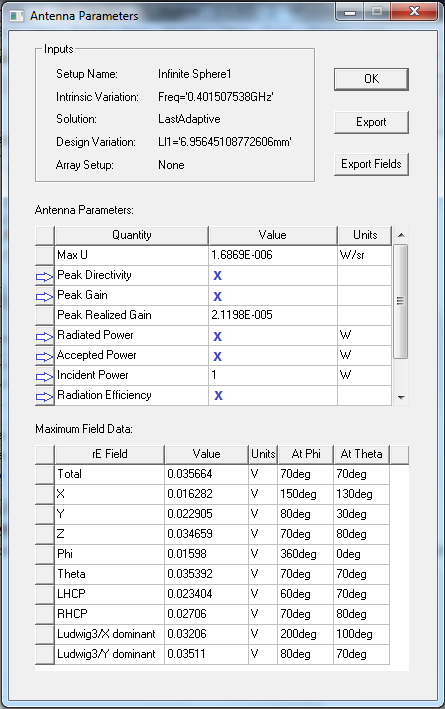445x709 pixels.
Task: Click the arrow icon next to Accepted Power
Action: (44, 356)
